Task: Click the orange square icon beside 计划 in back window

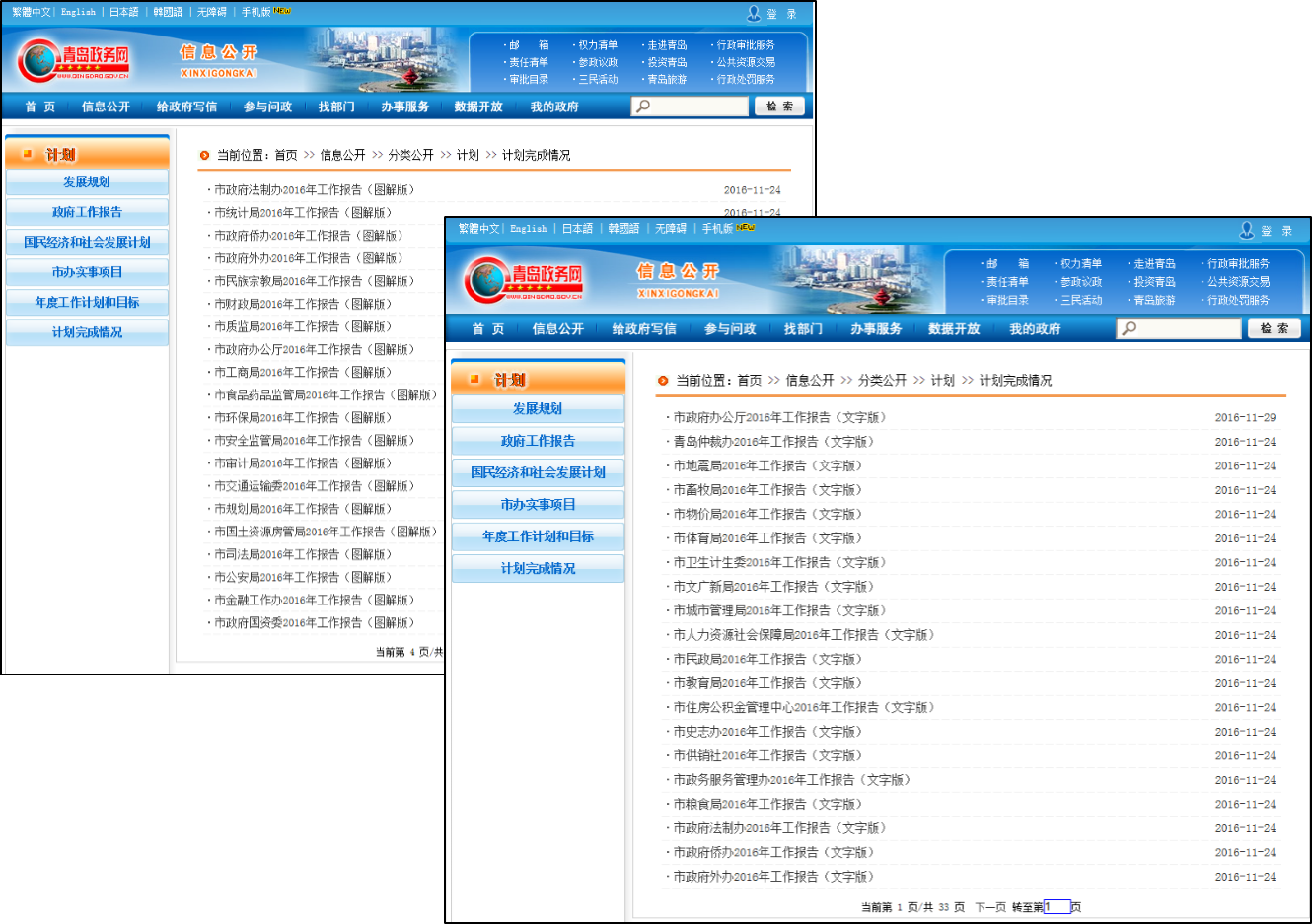Action: coord(28,154)
